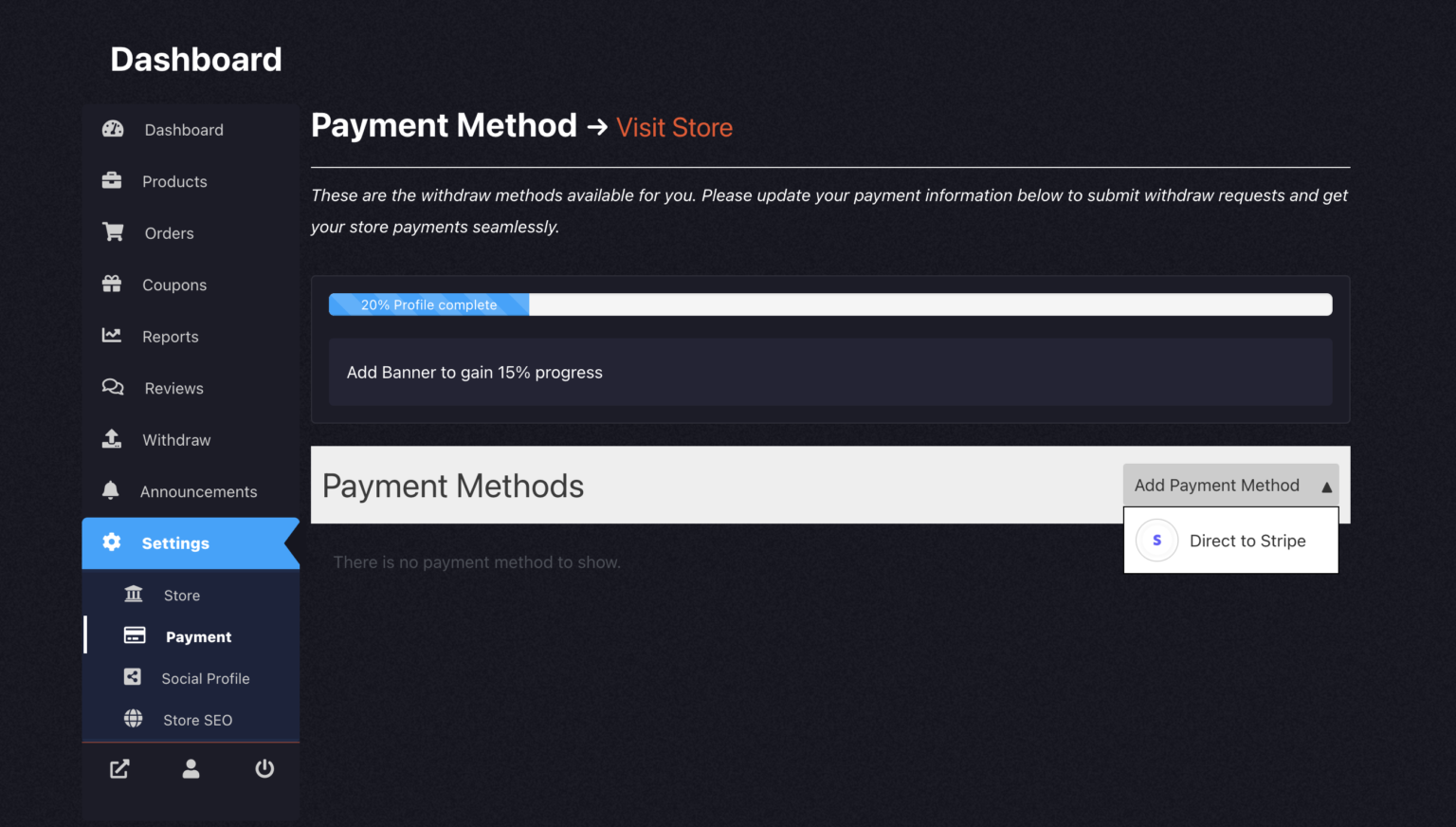
Task: Click the Reviews speech bubbles icon
Action: click(113, 387)
